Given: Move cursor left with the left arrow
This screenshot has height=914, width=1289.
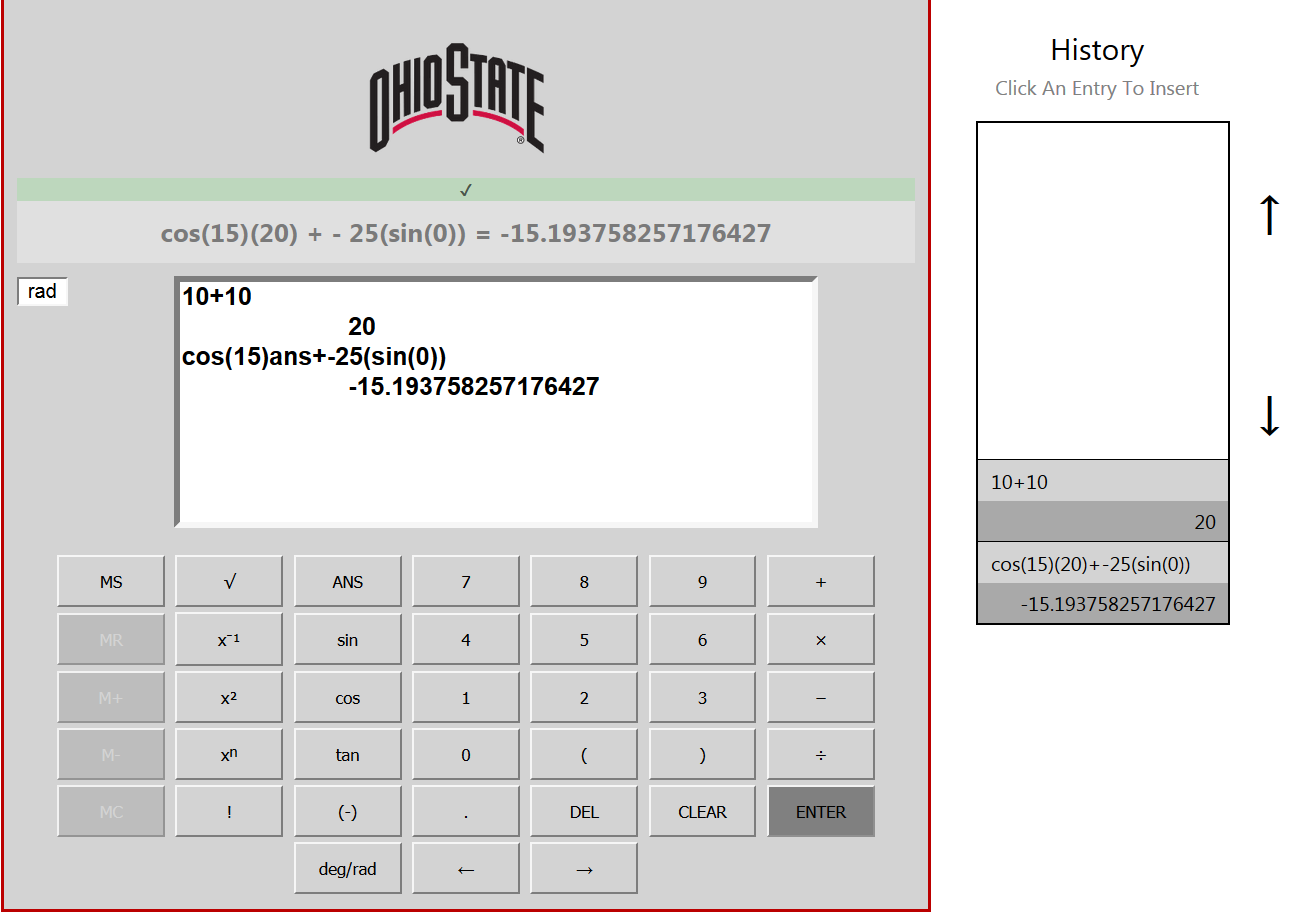Looking at the screenshot, I should pos(465,867).
